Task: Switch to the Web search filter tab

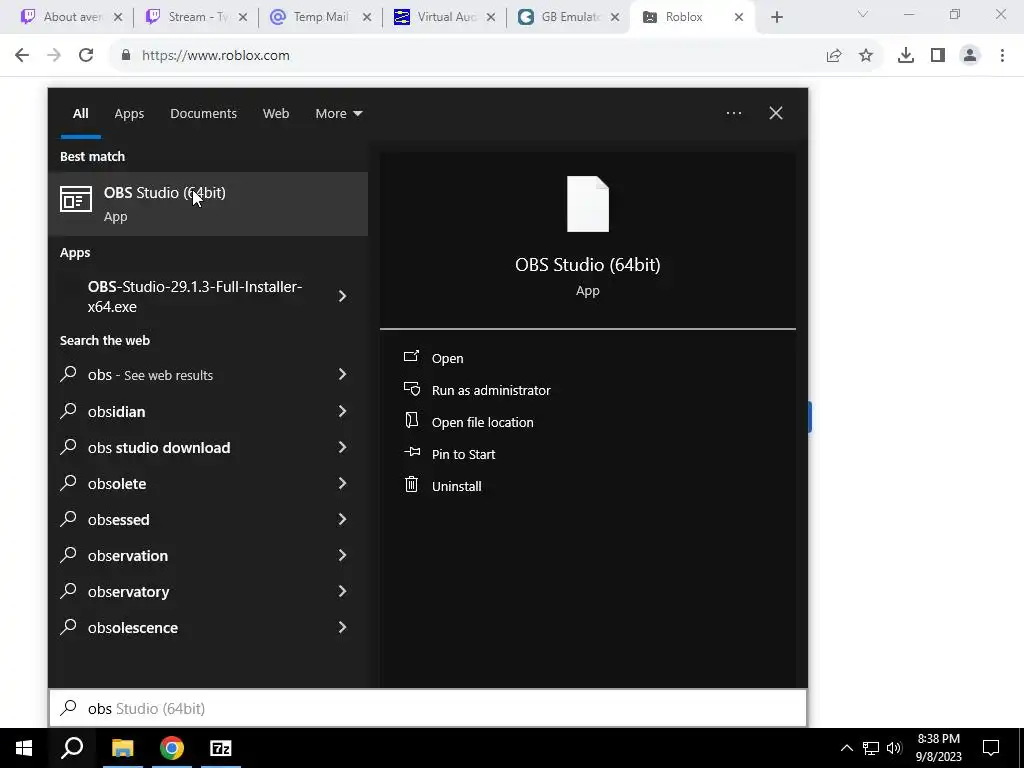Action: pos(276,114)
